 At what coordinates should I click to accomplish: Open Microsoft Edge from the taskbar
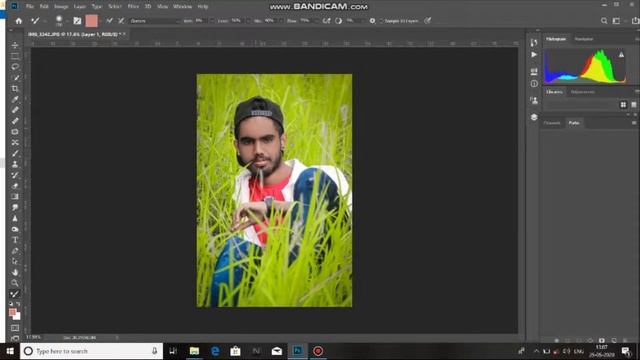click(215, 351)
